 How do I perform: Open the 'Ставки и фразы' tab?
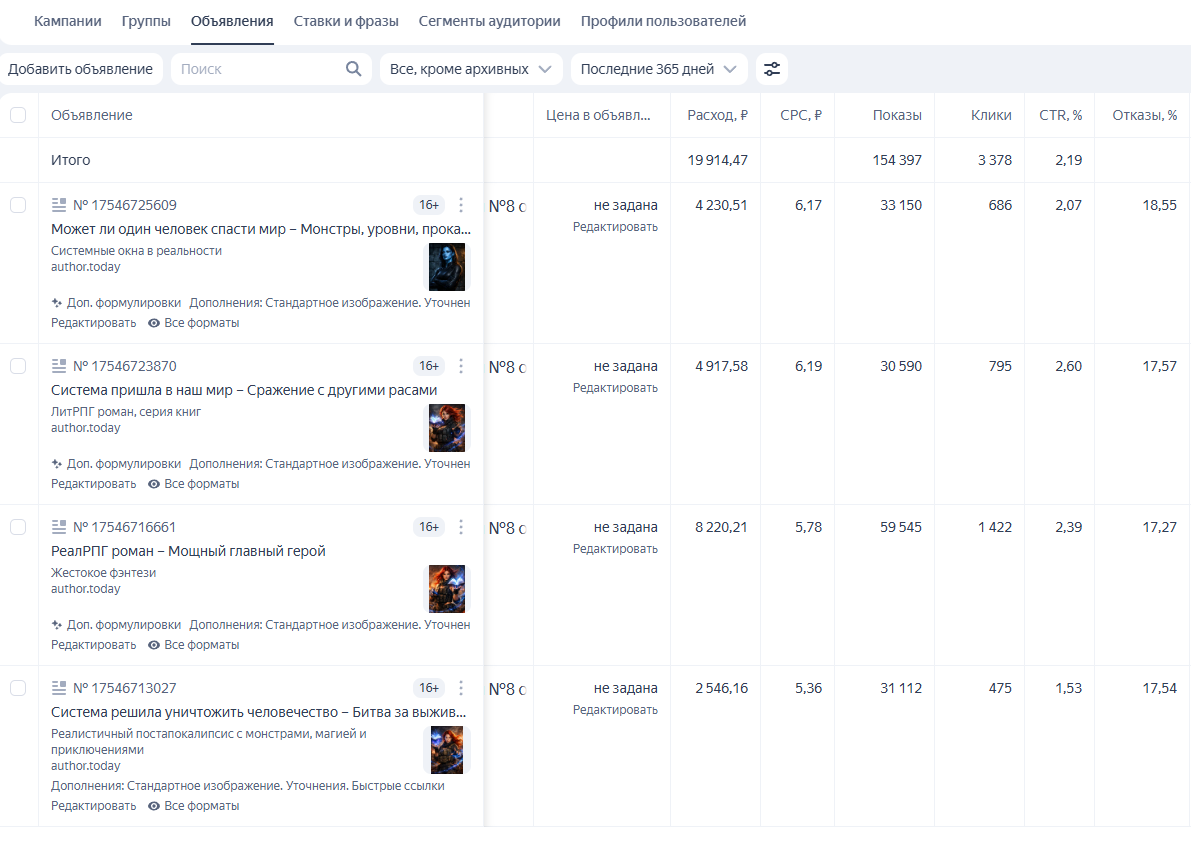pos(346,21)
